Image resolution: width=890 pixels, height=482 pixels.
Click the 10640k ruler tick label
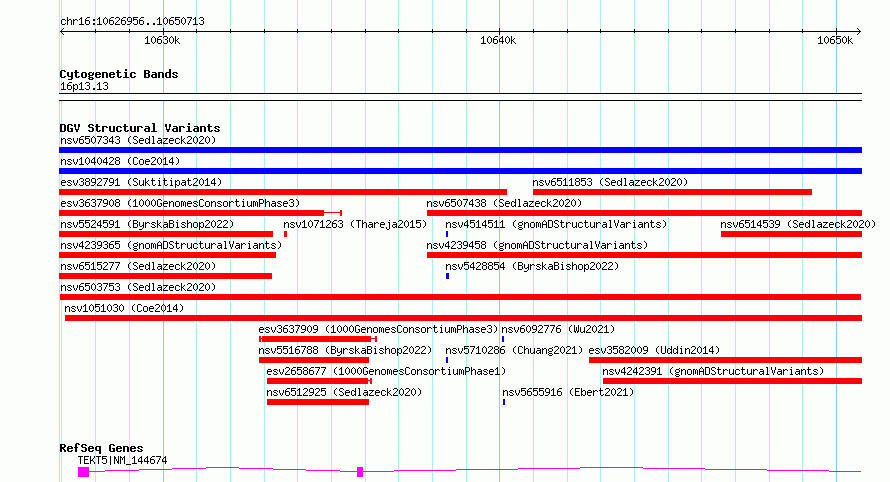(x=498, y=40)
